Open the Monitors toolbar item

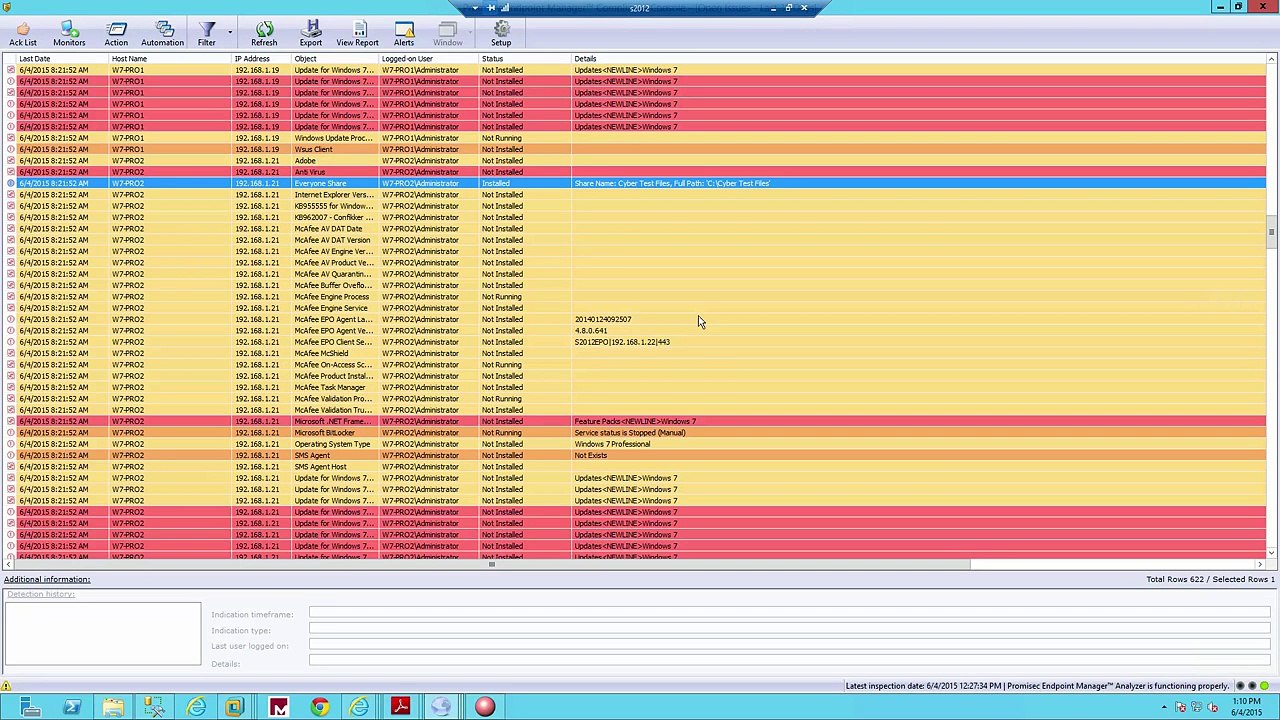69,34
